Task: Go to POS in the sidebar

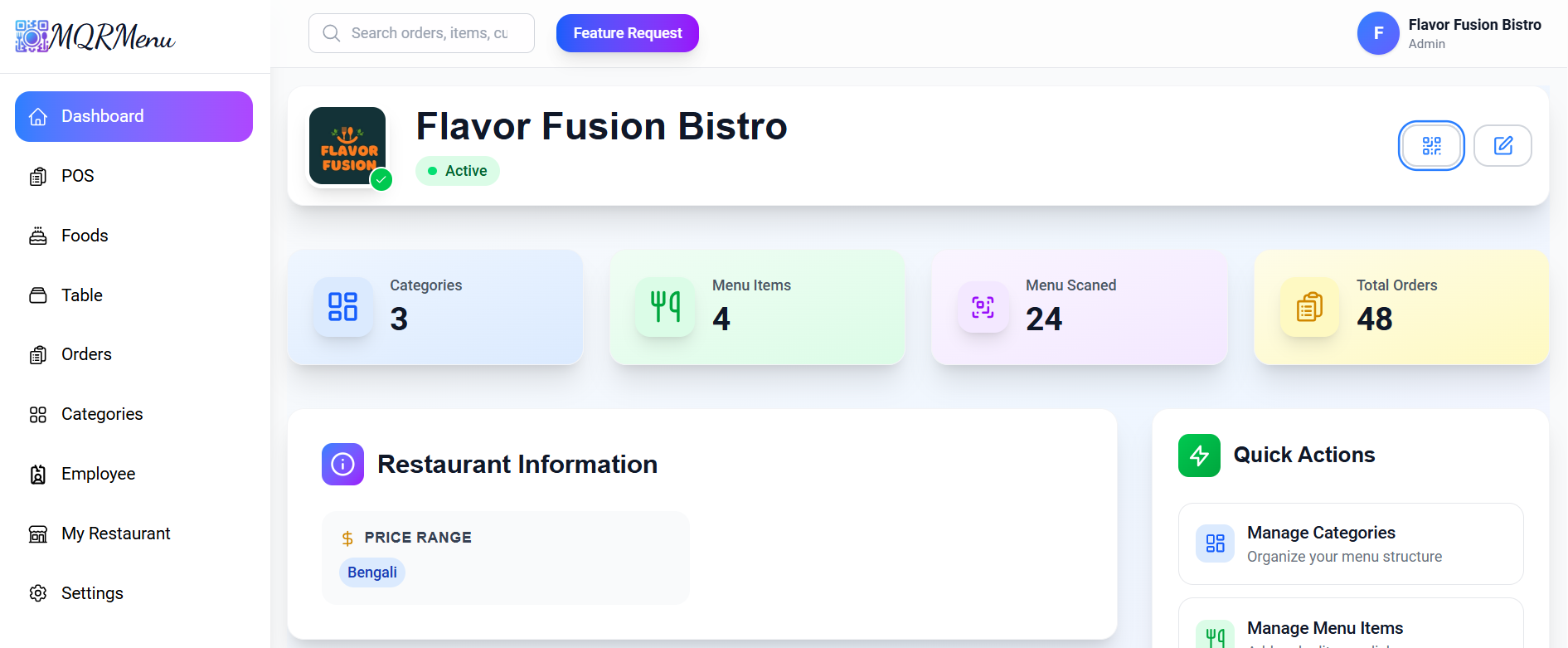Action: pos(77,176)
